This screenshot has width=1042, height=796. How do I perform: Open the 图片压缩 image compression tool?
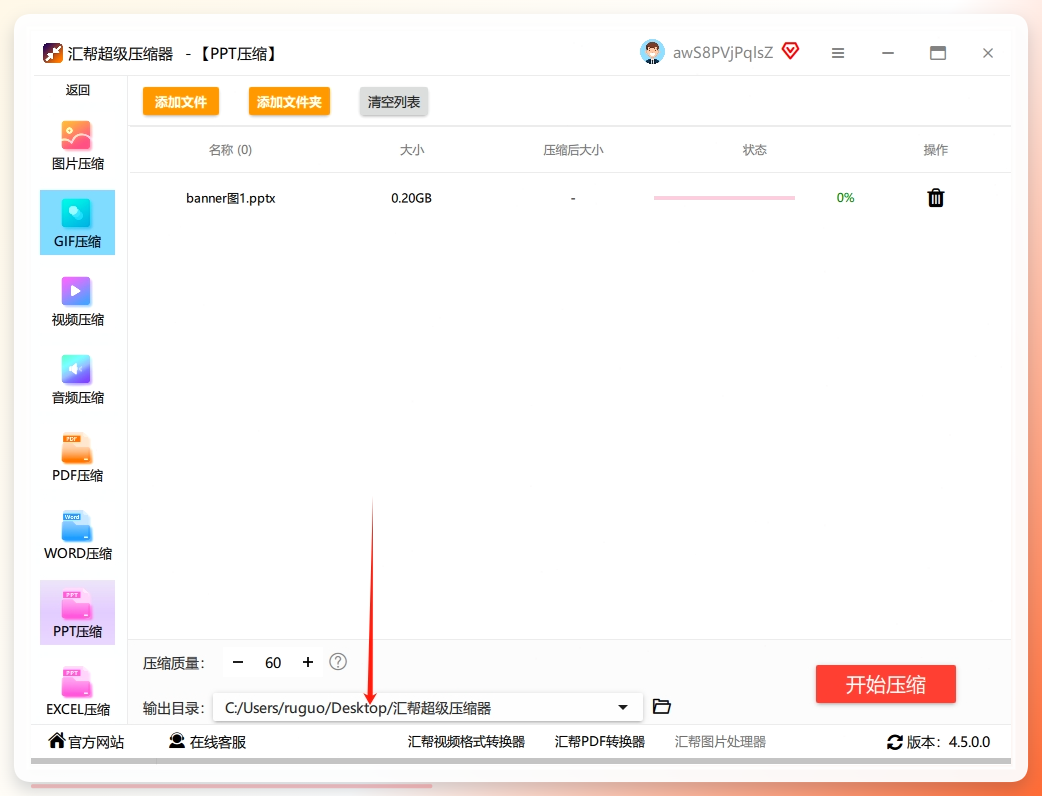click(77, 145)
